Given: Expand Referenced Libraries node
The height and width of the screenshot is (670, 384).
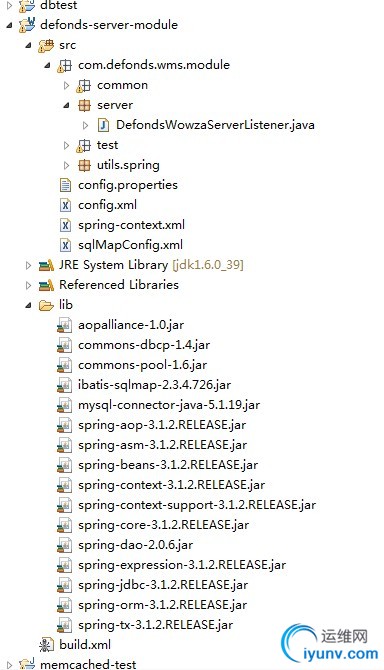Looking at the screenshot, I should 28,285.
